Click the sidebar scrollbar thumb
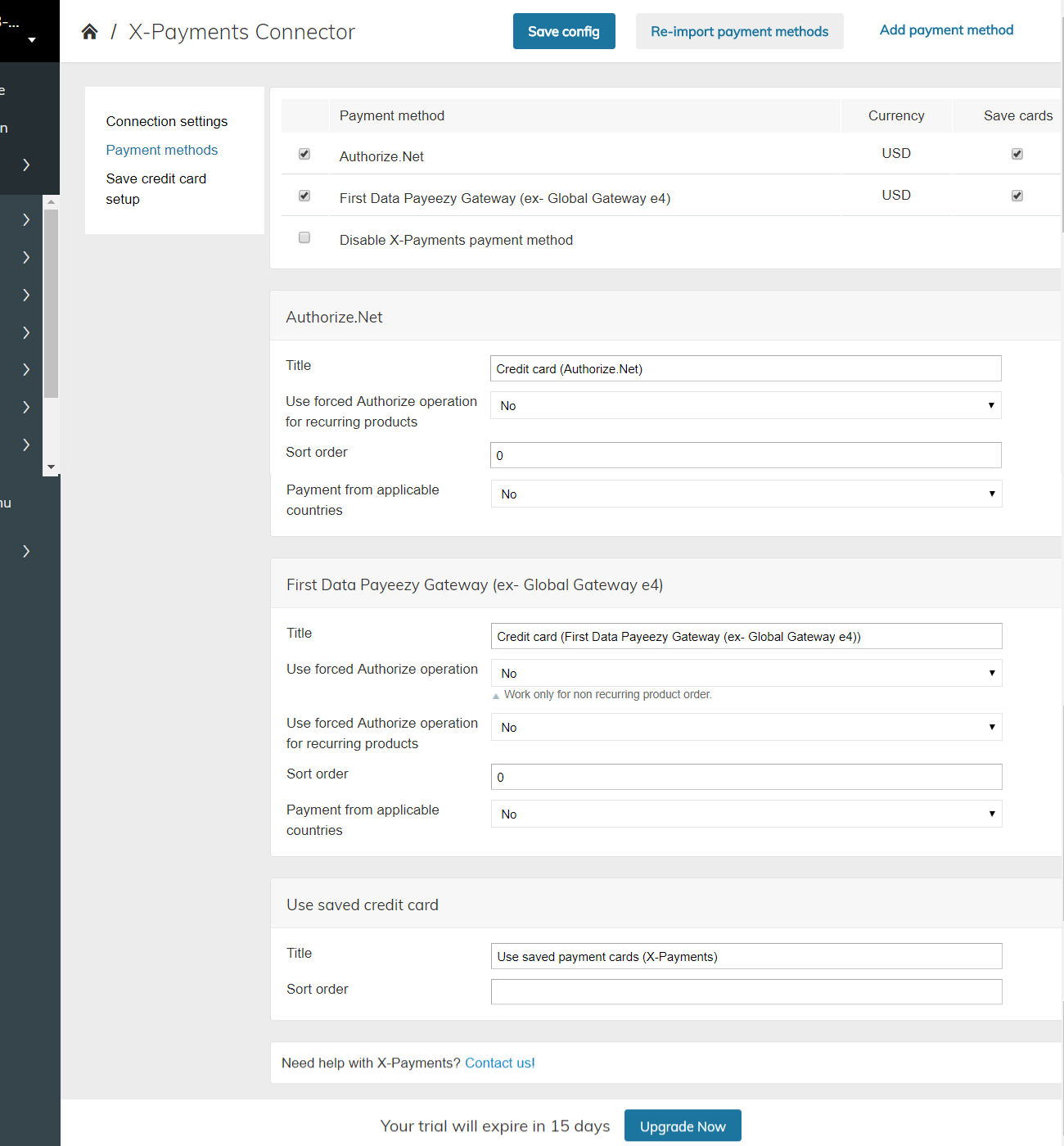The image size is (1064, 1146). tap(51, 303)
